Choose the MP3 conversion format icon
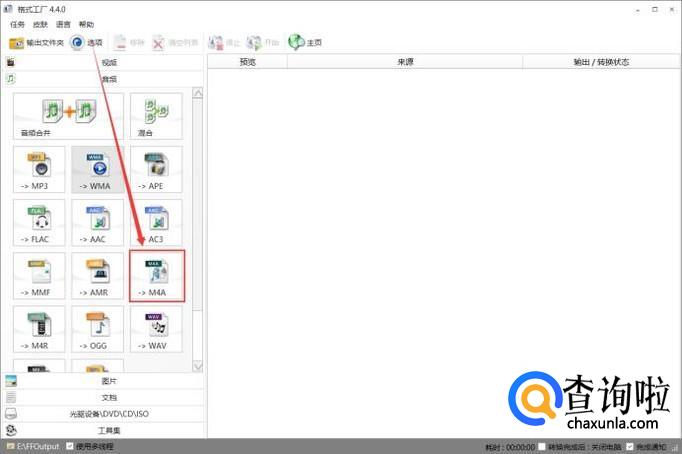682x454 pixels. [x=39, y=169]
